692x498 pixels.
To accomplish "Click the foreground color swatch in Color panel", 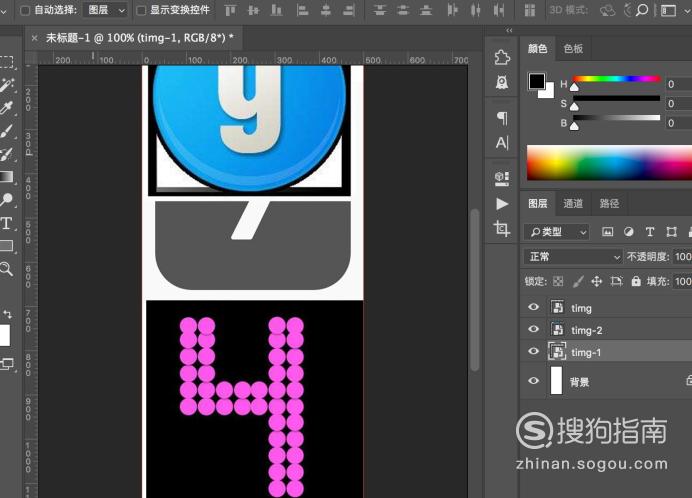I will click(x=537, y=81).
